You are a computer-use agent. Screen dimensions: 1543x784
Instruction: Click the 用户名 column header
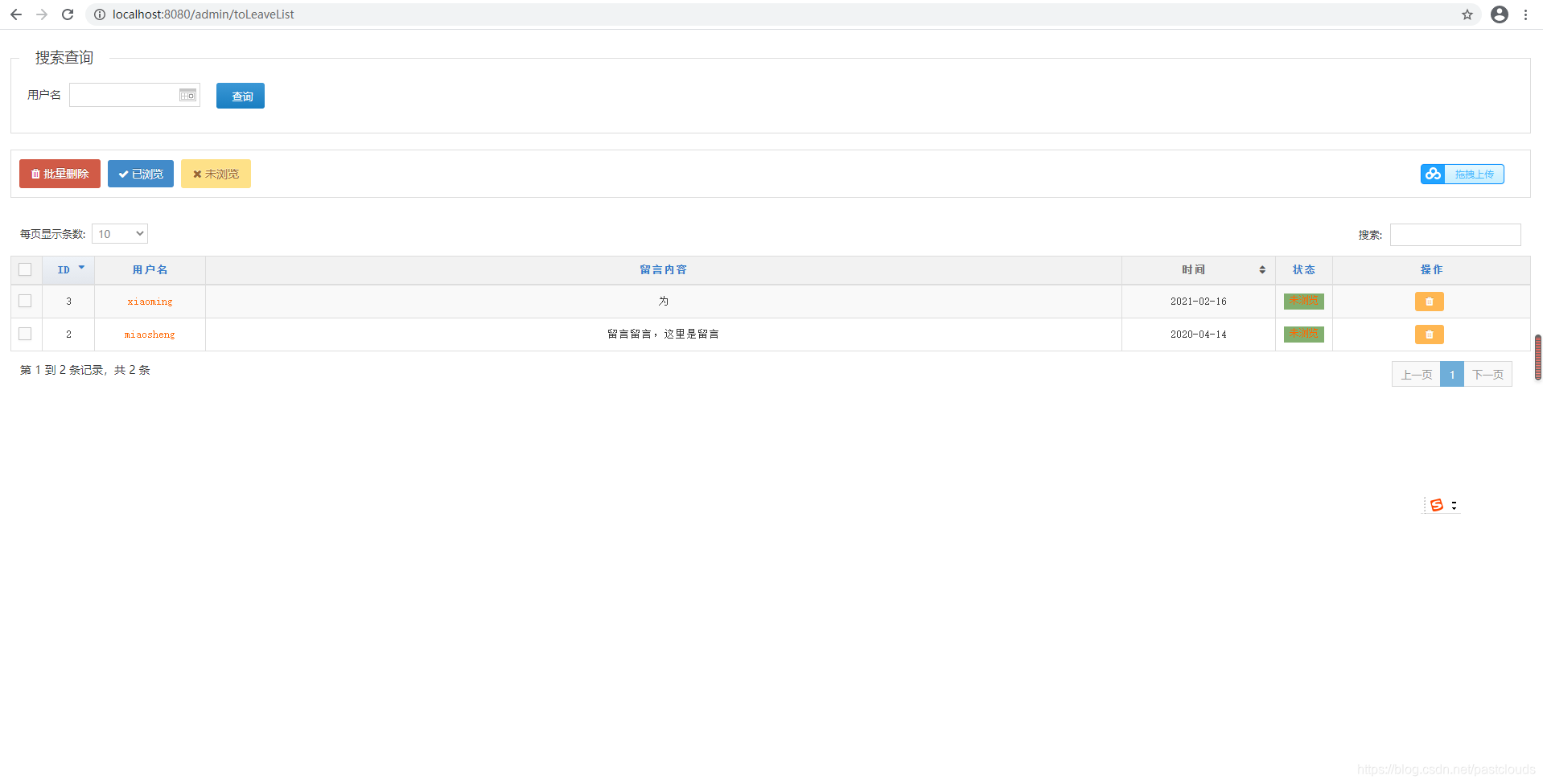pyautogui.click(x=150, y=270)
